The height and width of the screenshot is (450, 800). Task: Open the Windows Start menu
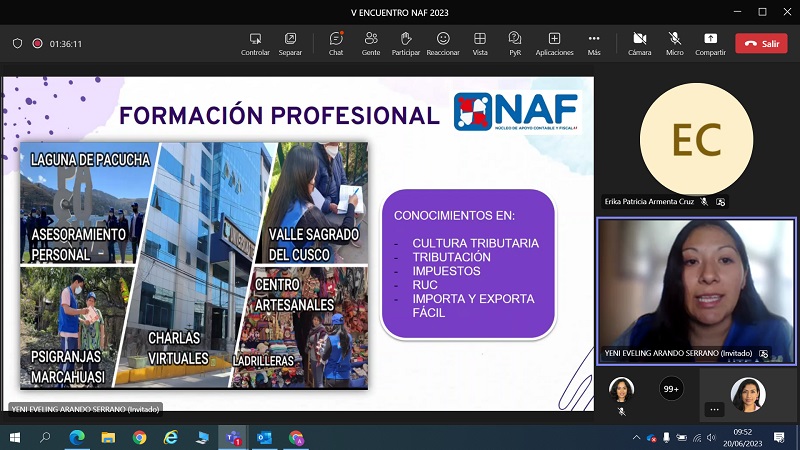(x=15, y=438)
